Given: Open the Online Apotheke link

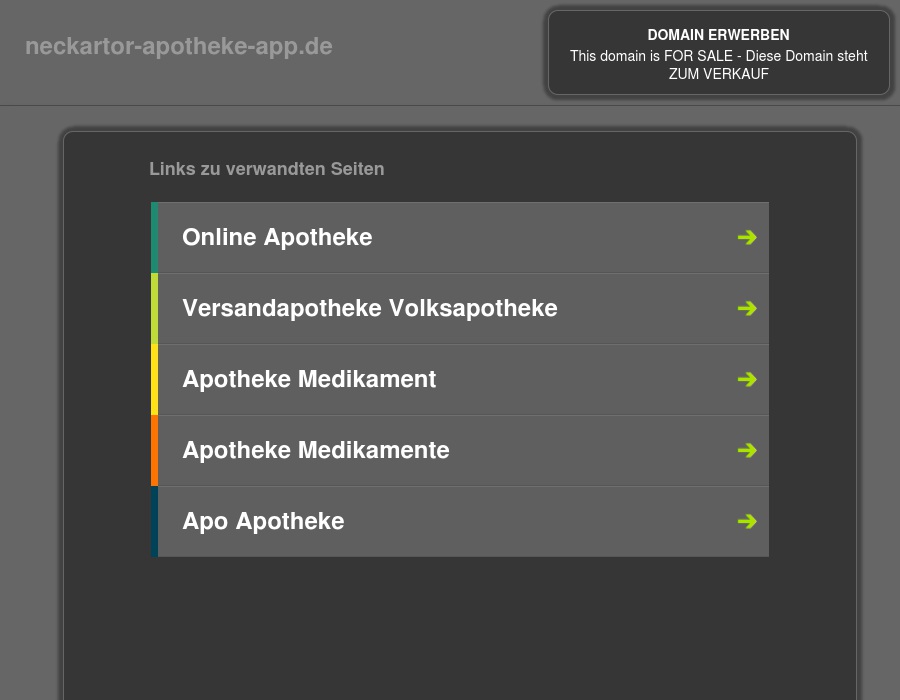Looking at the screenshot, I should click(277, 237).
